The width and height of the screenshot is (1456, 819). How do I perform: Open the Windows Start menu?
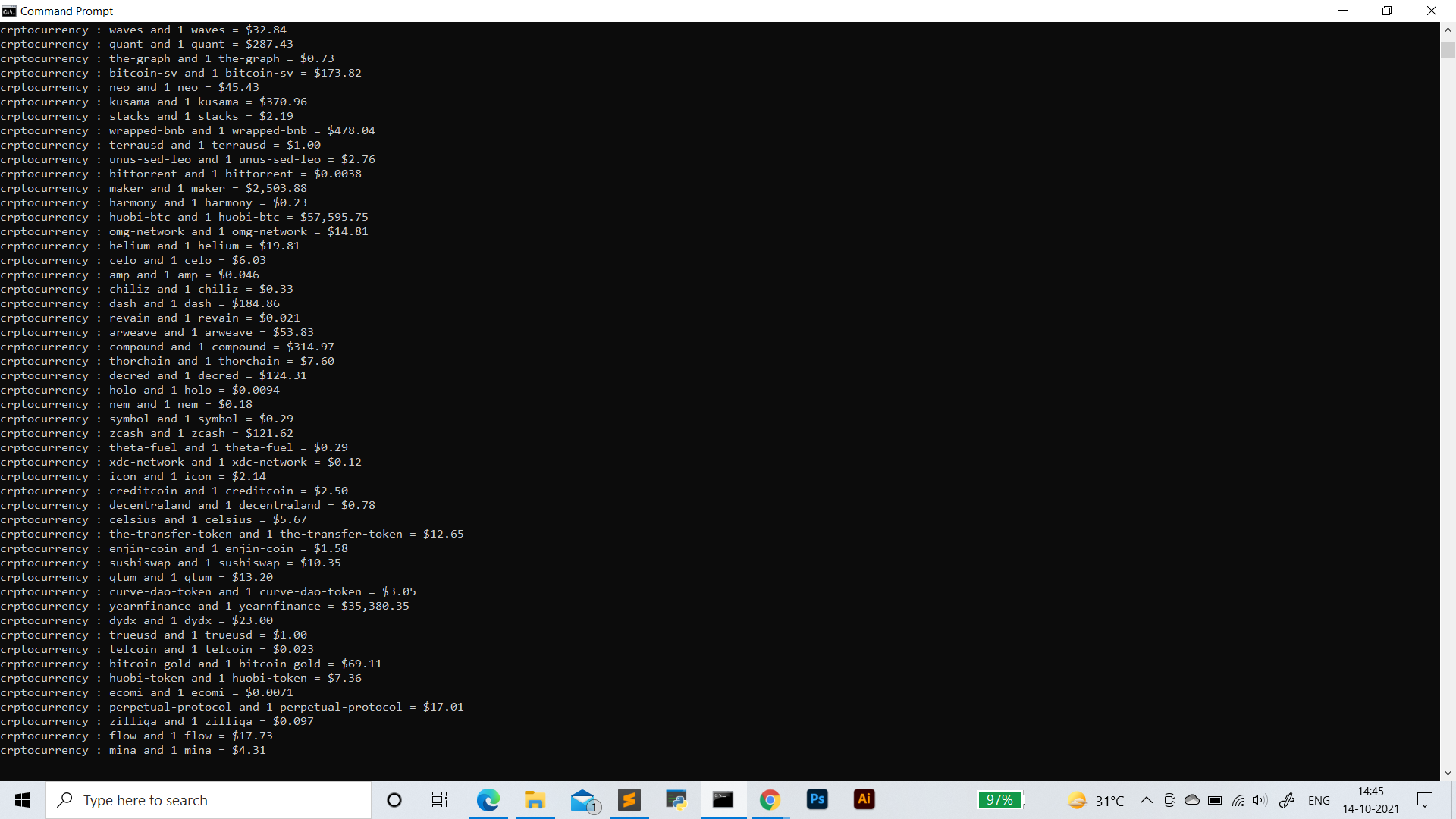tap(23, 800)
